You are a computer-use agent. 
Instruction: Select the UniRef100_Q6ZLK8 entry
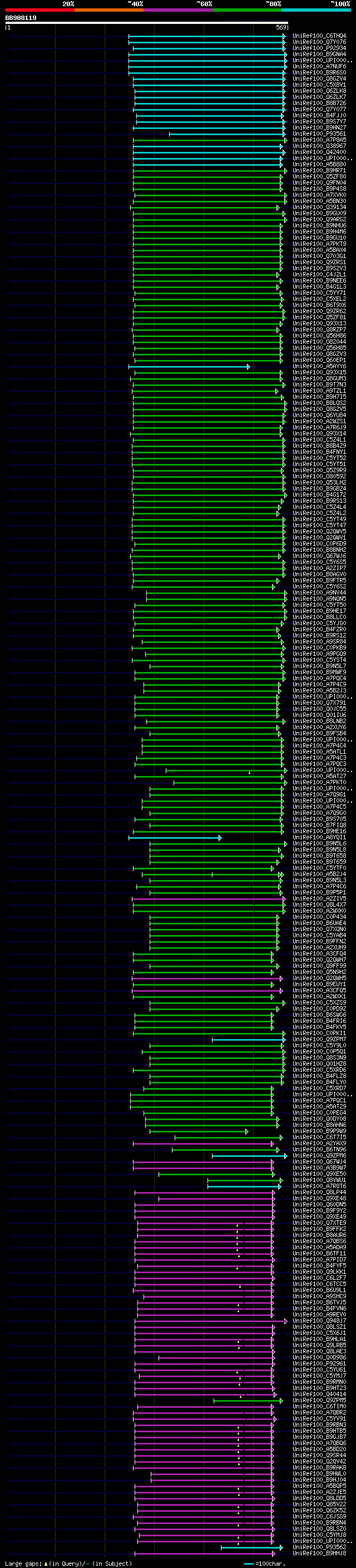point(319,91)
